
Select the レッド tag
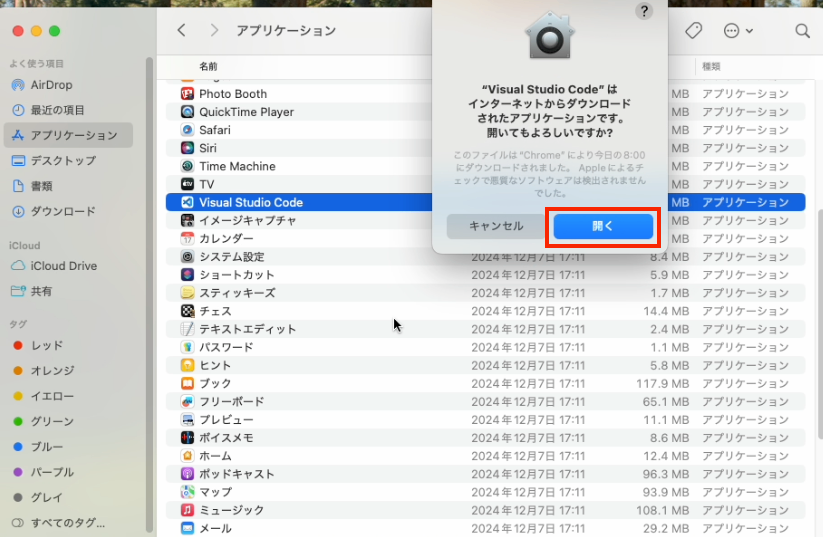(x=68, y=345)
